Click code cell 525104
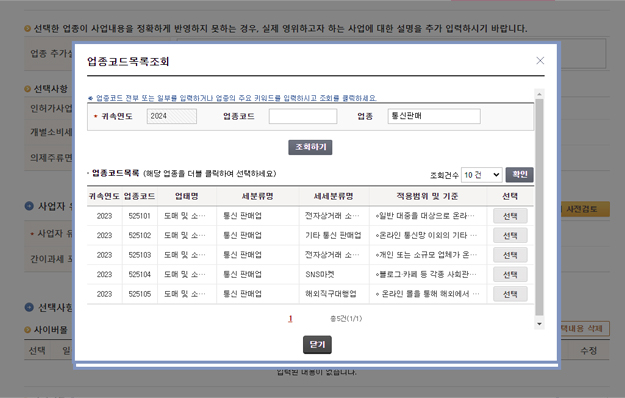 click(x=140, y=274)
